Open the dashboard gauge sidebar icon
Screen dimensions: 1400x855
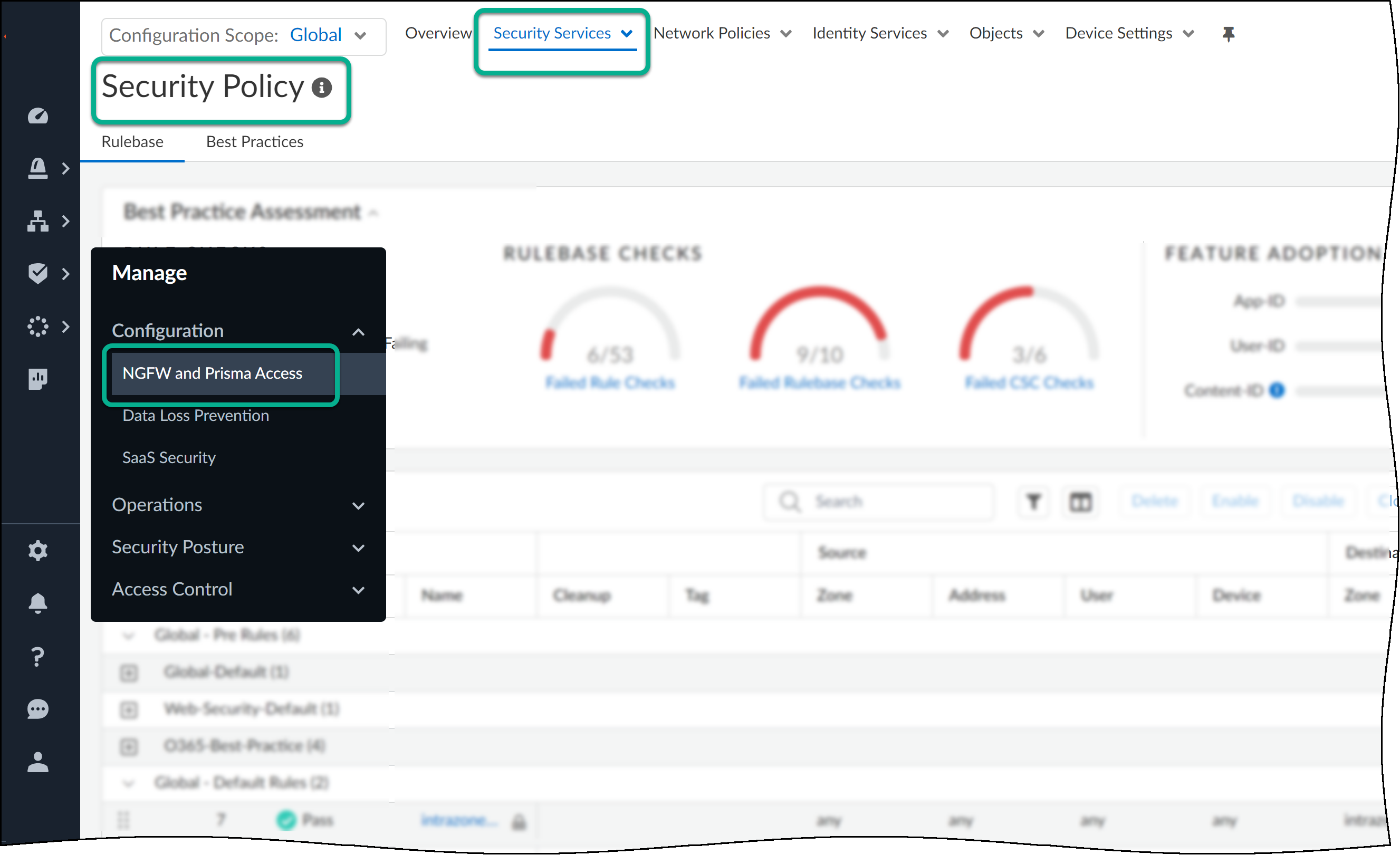click(37, 116)
